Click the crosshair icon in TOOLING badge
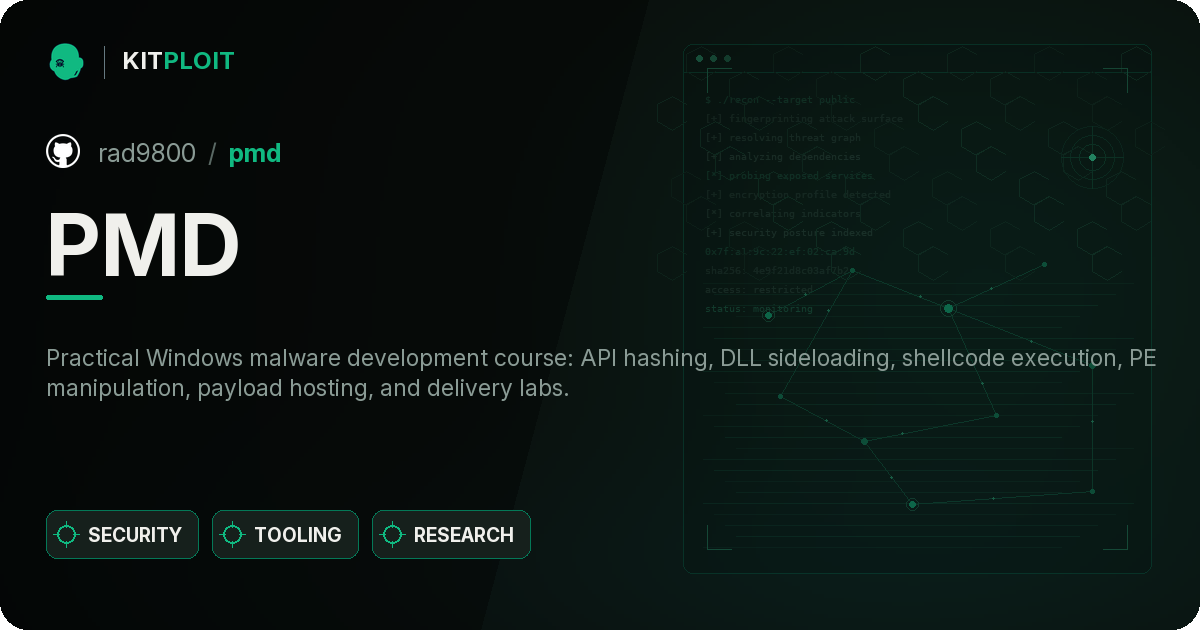The height and width of the screenshot is (630, 1200). (233, 535)
